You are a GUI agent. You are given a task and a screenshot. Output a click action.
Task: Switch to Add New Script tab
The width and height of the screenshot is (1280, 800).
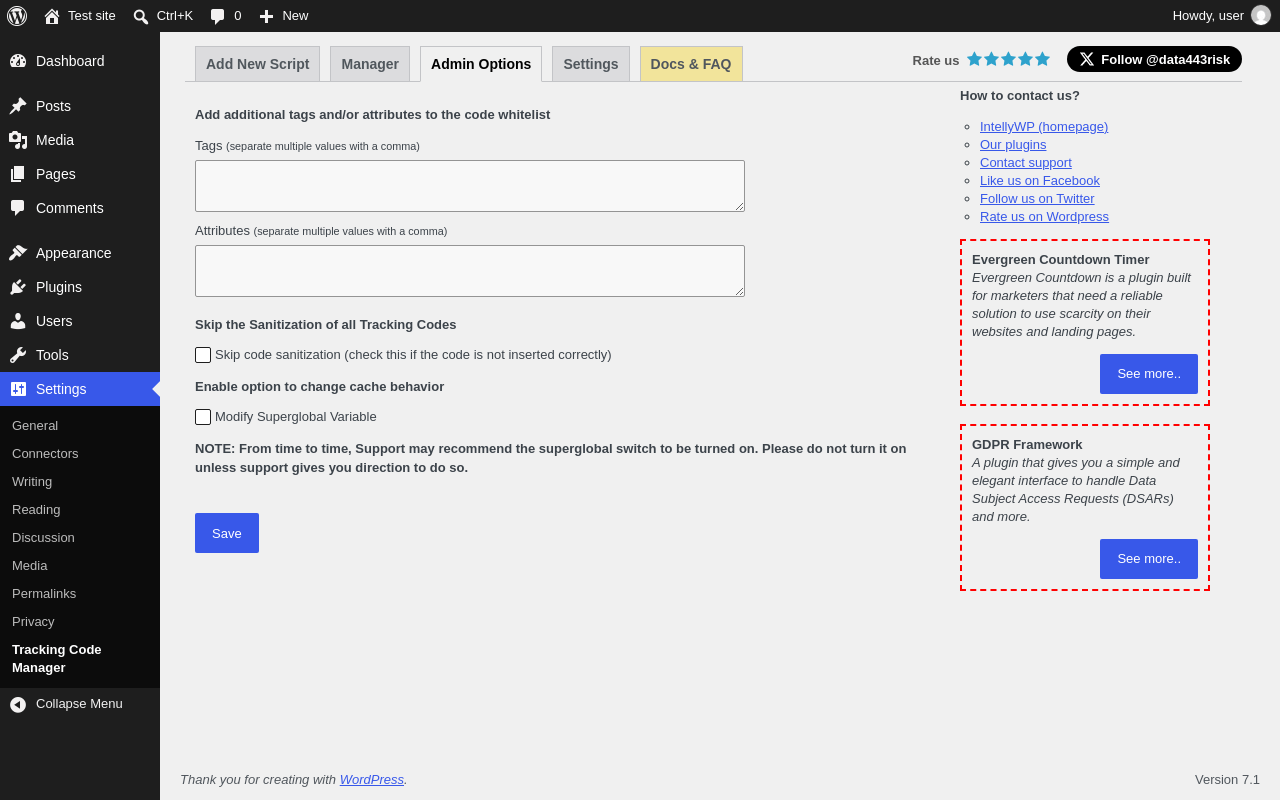pyautogui.click(x=258, y=64)
